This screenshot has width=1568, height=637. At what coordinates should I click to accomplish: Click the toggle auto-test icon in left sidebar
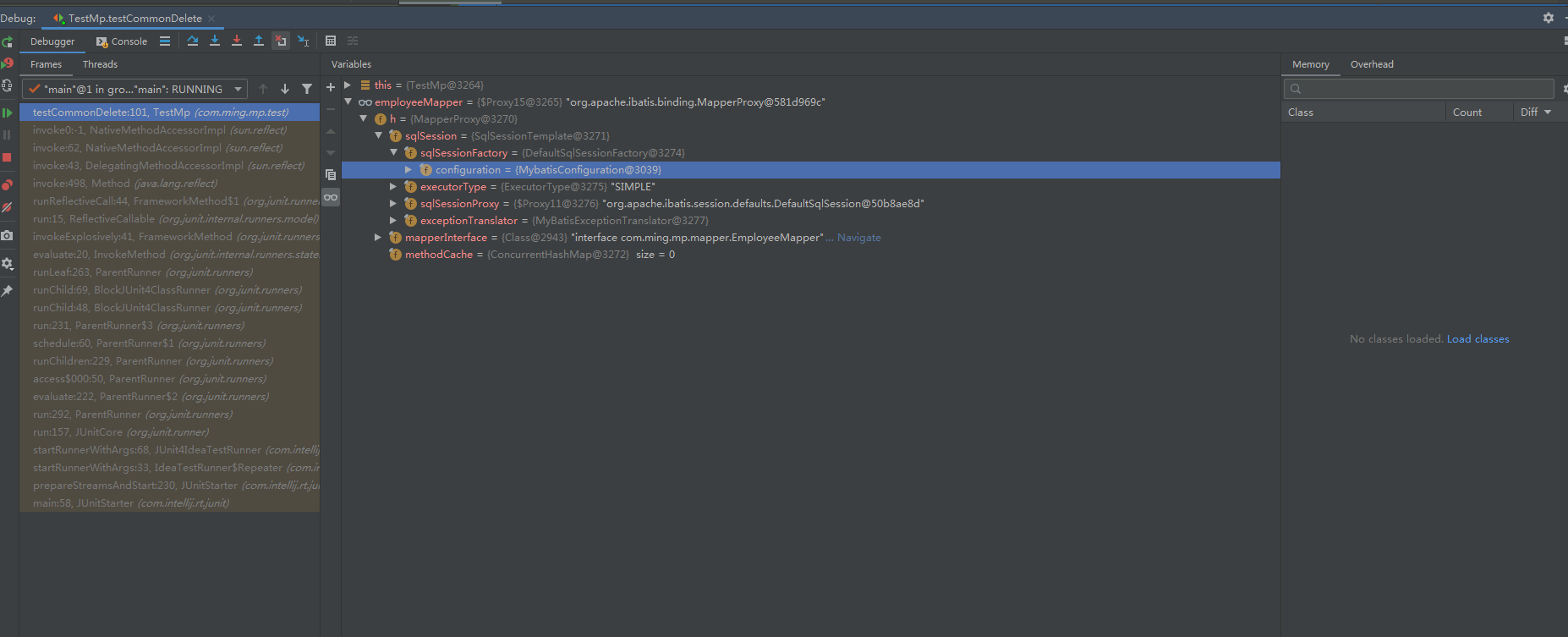tap(7, 85)
